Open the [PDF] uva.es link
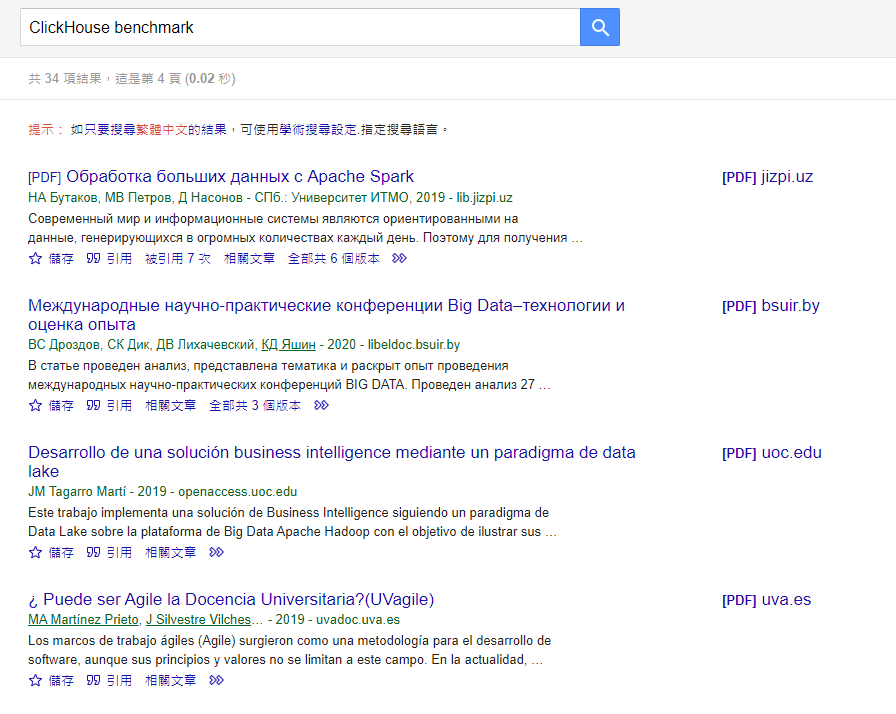Viewport: 896px width, 714px height. coord(766,599)
